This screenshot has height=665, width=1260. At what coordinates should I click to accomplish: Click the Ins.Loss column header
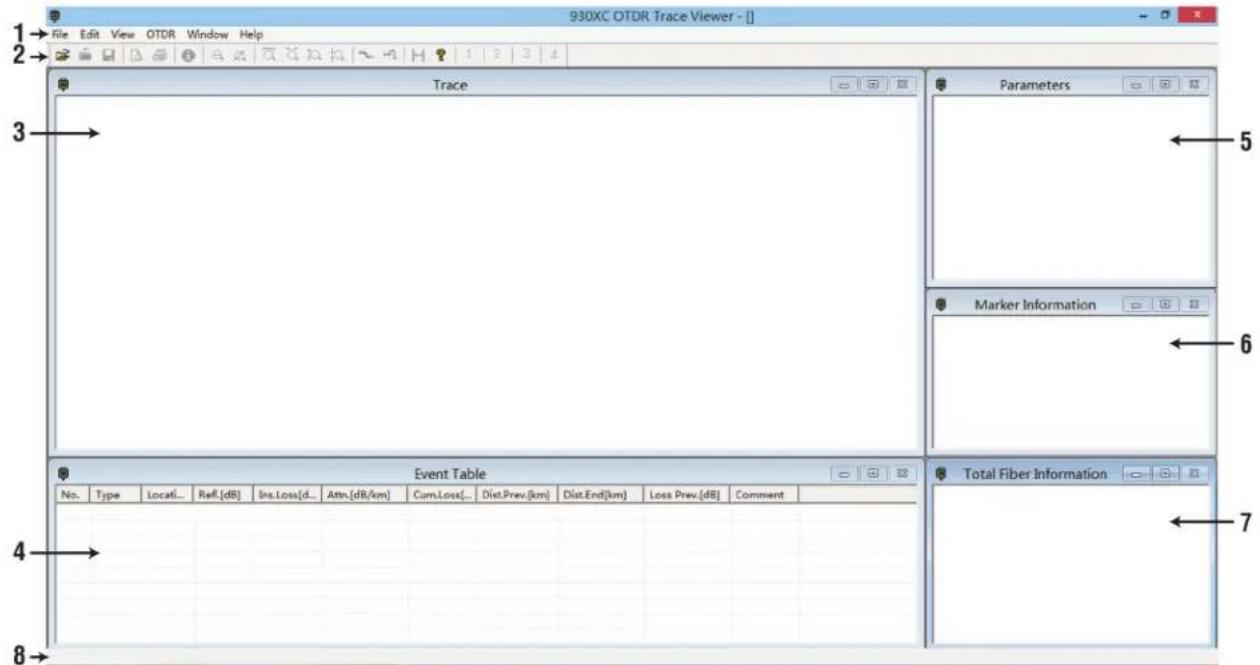pyautogui.click(x=288, y=494)
